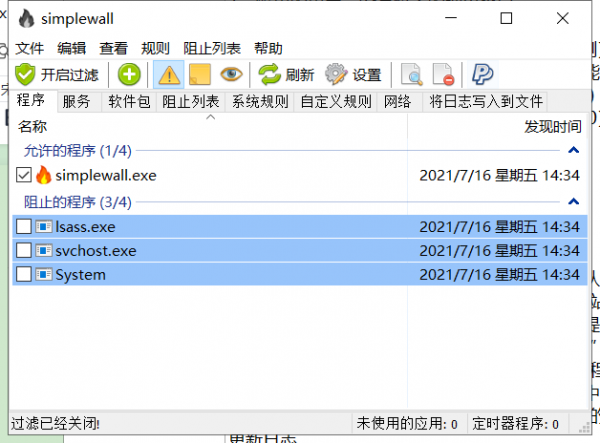
Task: Click the 阻止的程序 (3/4) group header
Action: tap(78, 202)
